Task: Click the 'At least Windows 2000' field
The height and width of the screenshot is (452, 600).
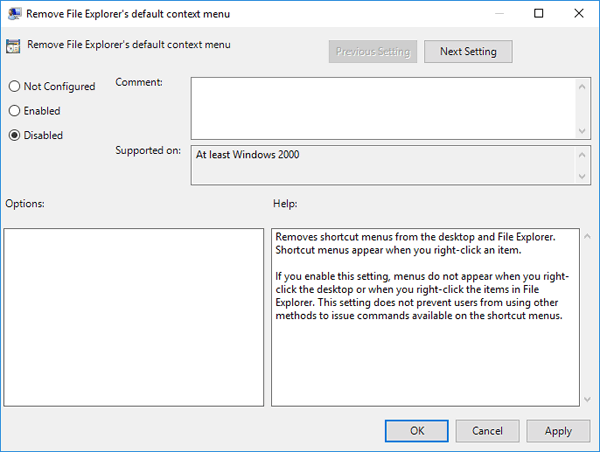Action: (x=380, y=165)
